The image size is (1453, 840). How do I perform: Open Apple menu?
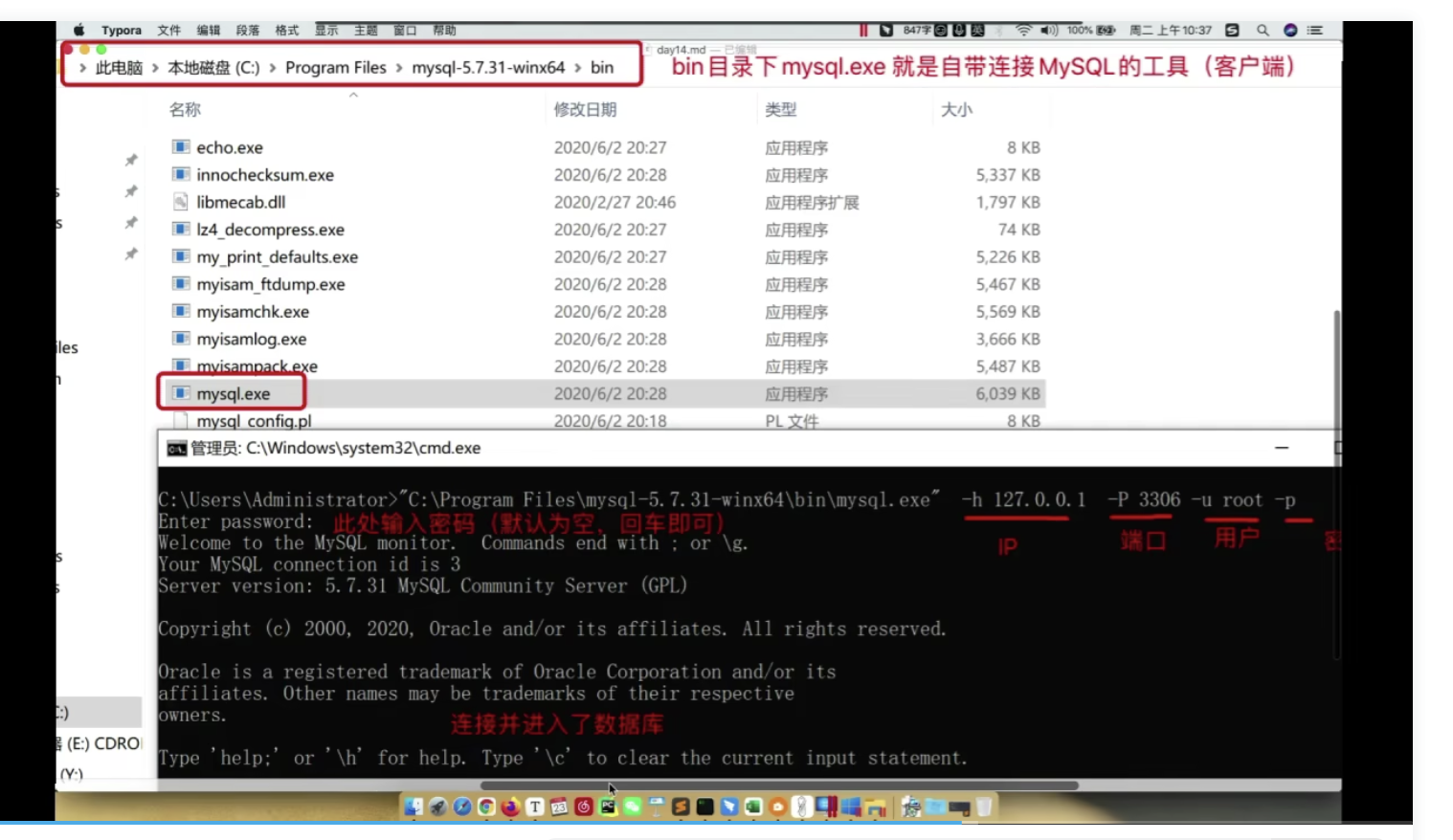[79, 31]
